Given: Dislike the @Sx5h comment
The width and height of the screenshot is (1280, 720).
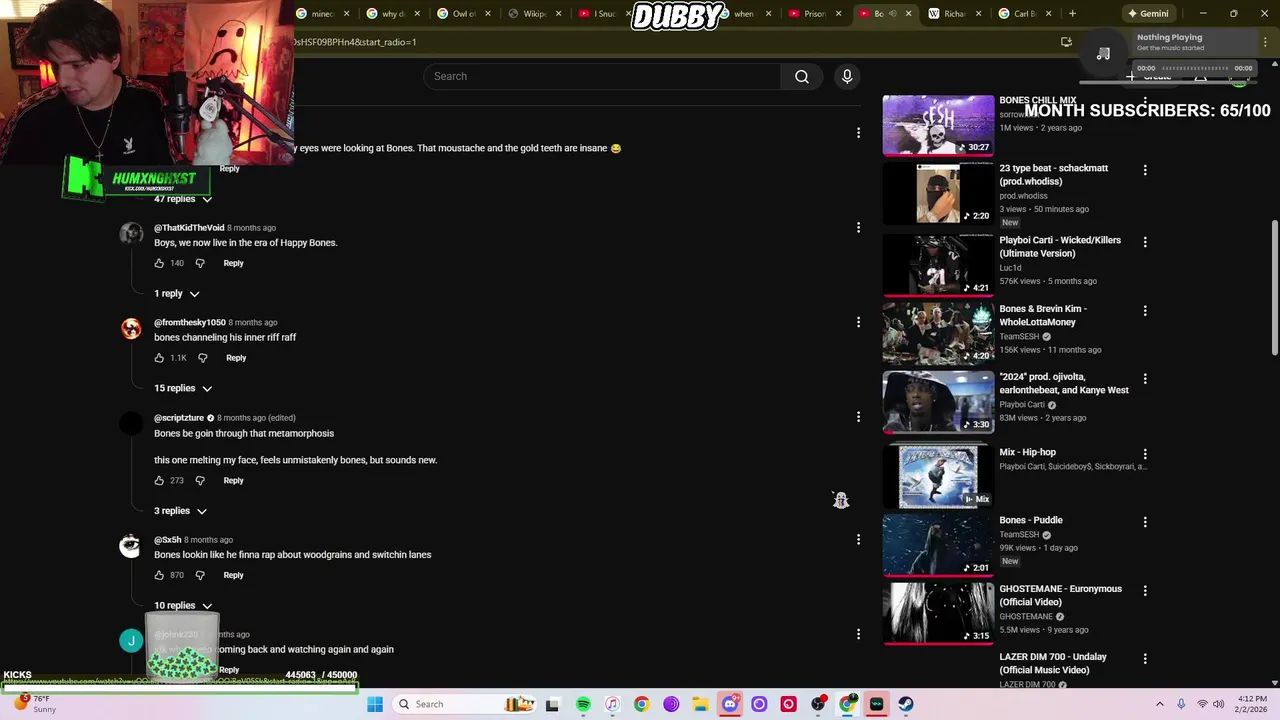Looking at the screenshot, I should pyautogui.click(x=200, y=575).
